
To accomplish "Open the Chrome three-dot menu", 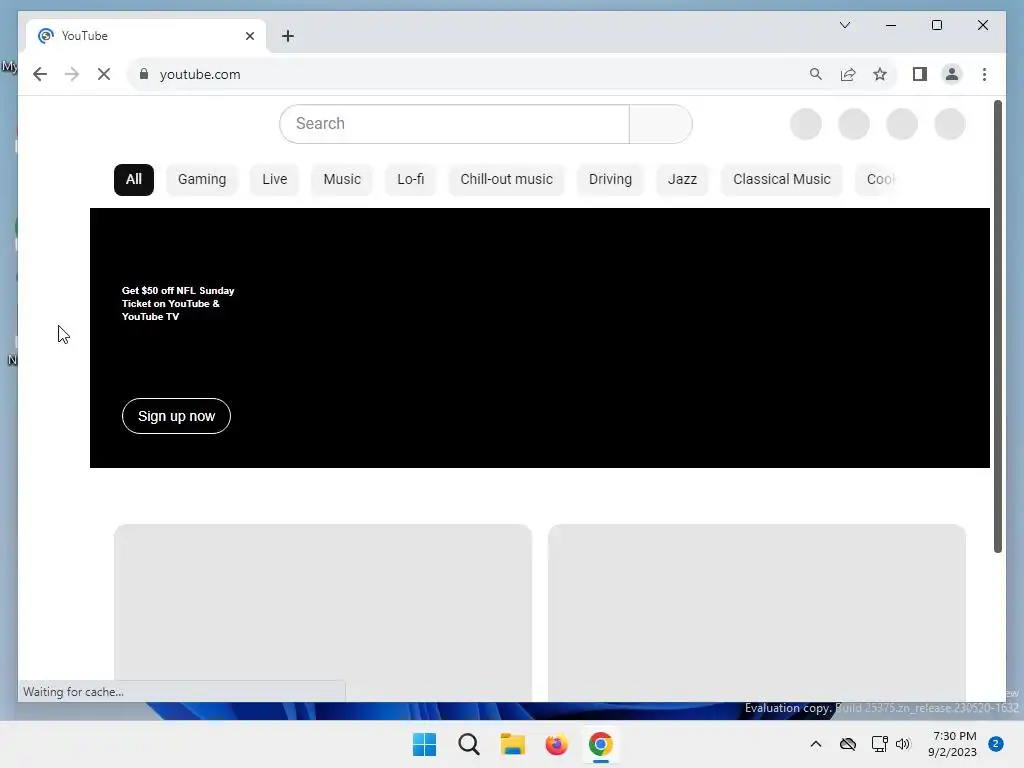I will pyautogui.click(x=984, y=74).
